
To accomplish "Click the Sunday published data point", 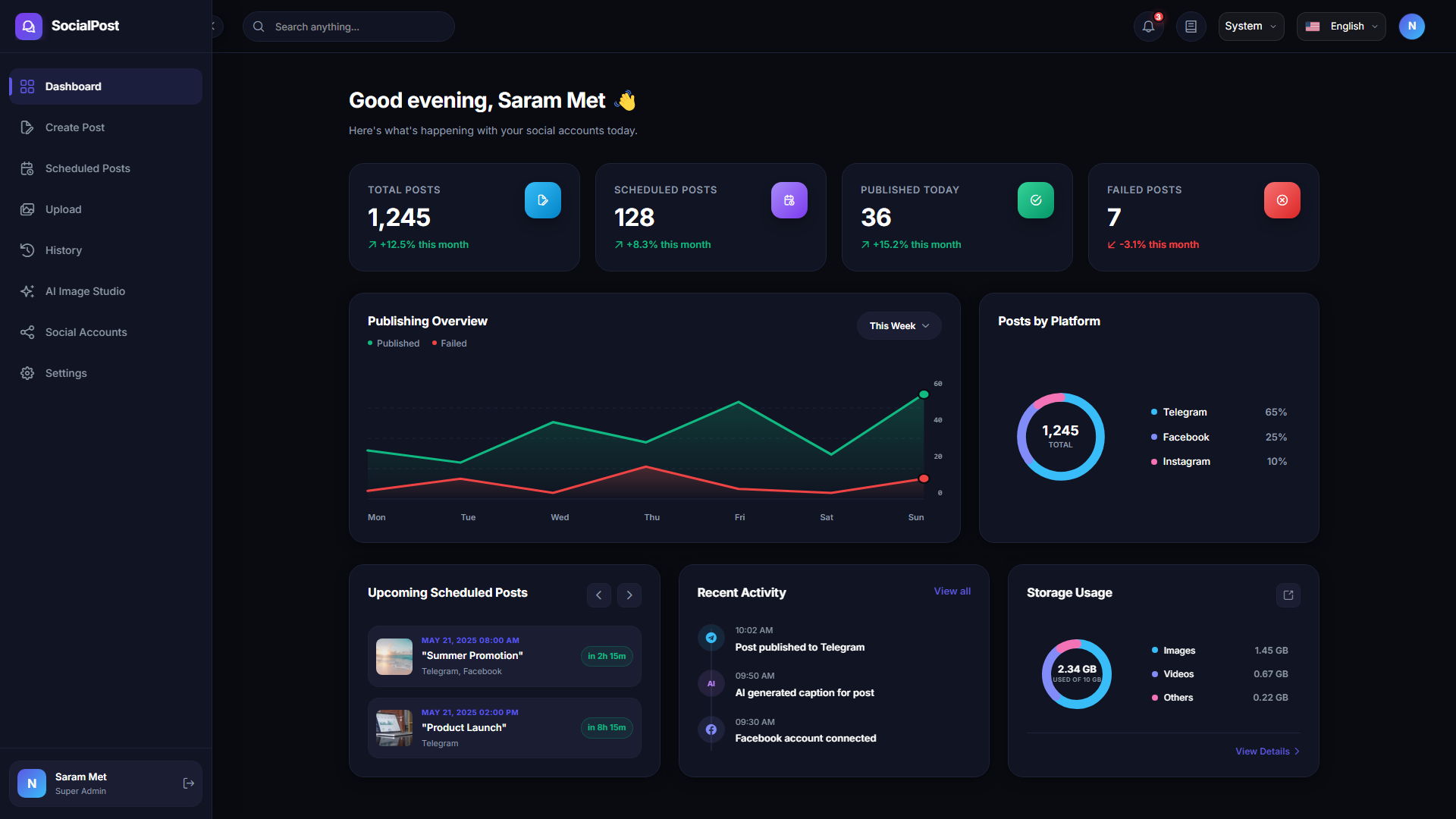I will click(x=924, y=394).
